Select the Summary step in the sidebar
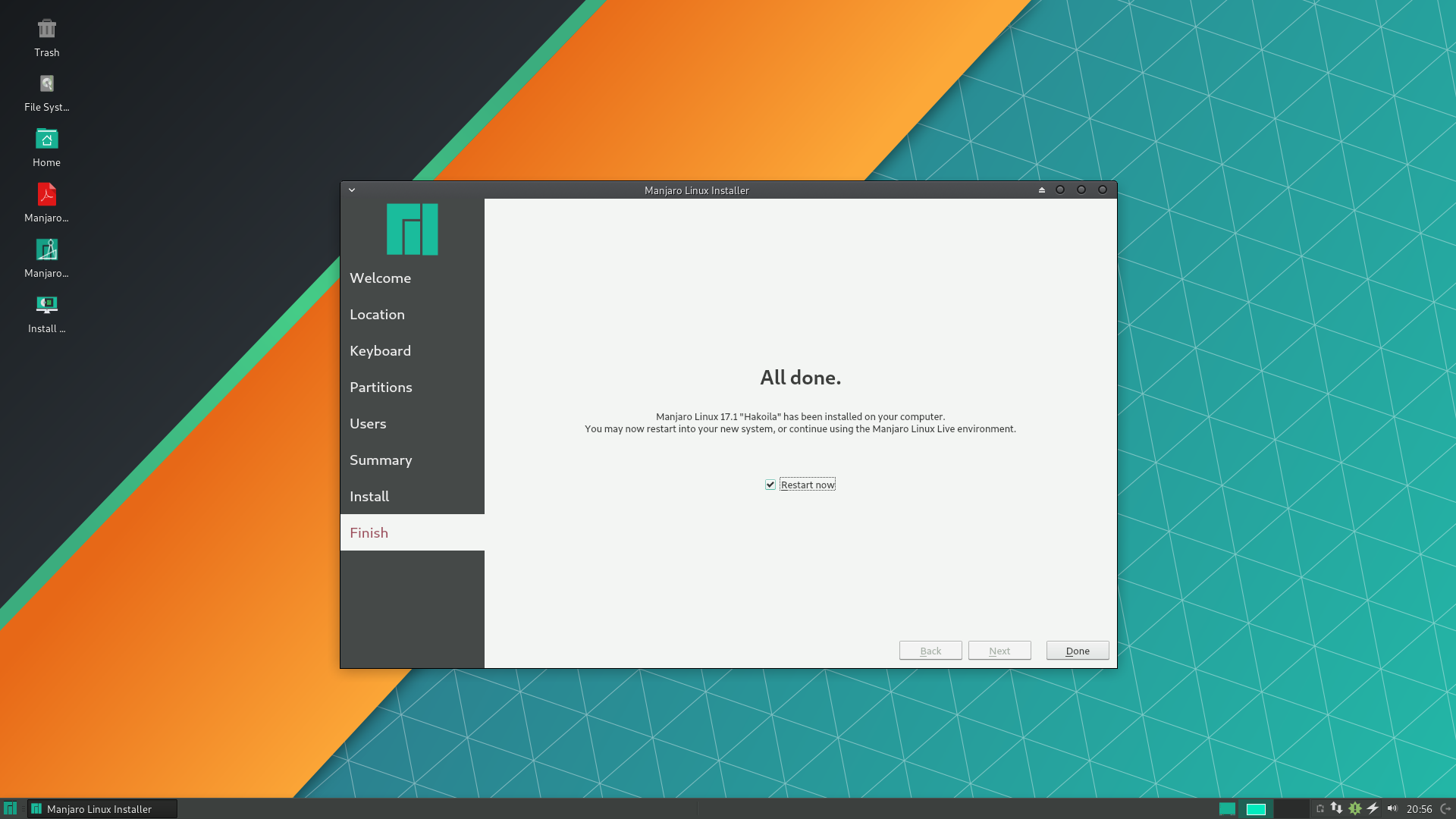 [413, 460]
